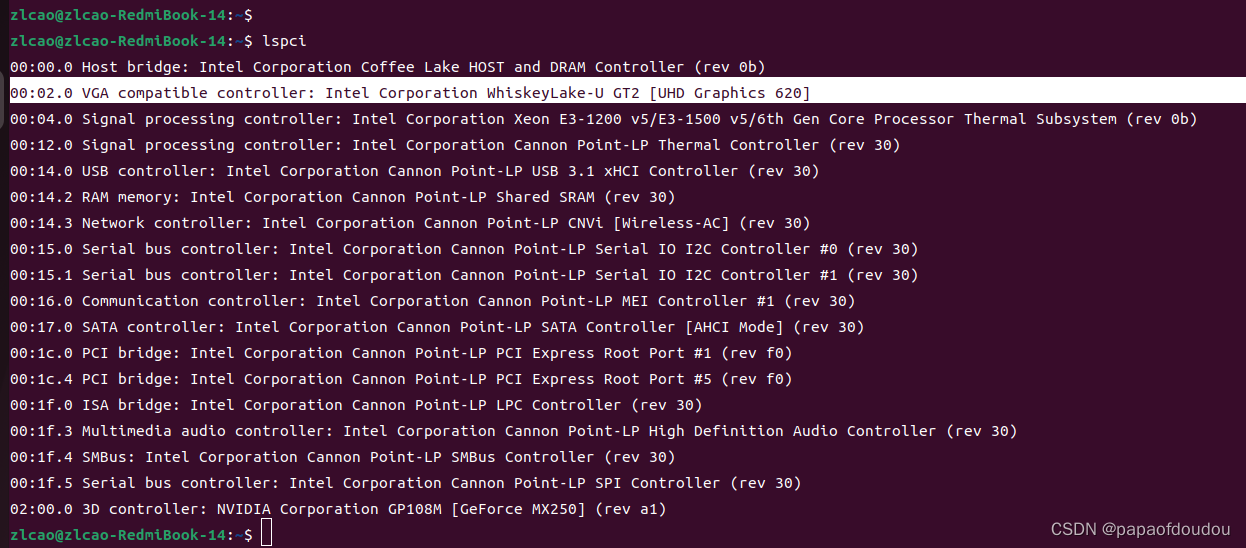Click the RAM memory Shared SRAM line
The height and width of the screenshot is (548, 1246).
[x=343, y=197]
